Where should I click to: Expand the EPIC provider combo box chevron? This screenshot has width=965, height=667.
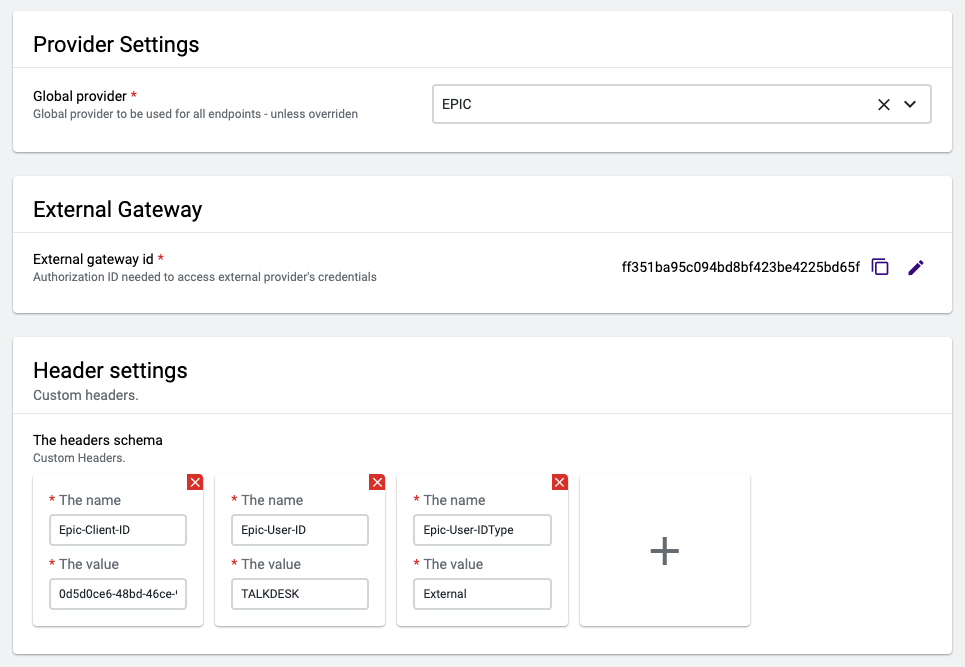click(908, 103)
